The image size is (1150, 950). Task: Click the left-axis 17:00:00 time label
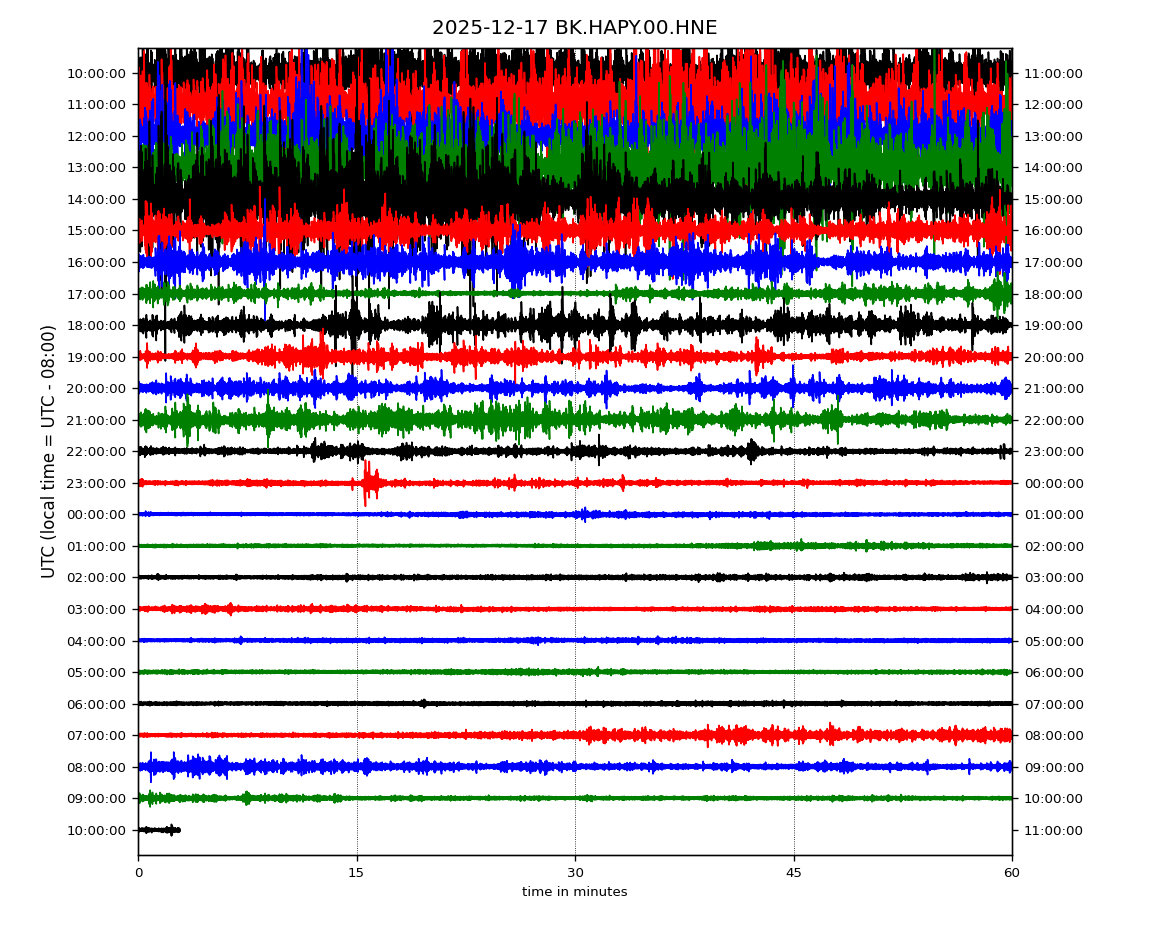97,294
